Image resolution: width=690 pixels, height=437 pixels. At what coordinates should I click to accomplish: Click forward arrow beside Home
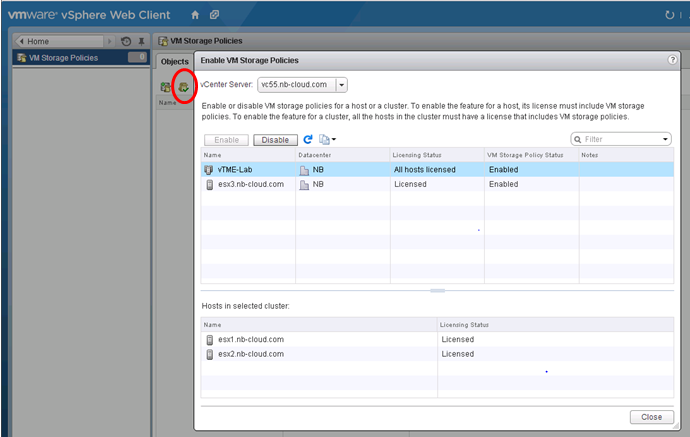click(x=110, y=41)
